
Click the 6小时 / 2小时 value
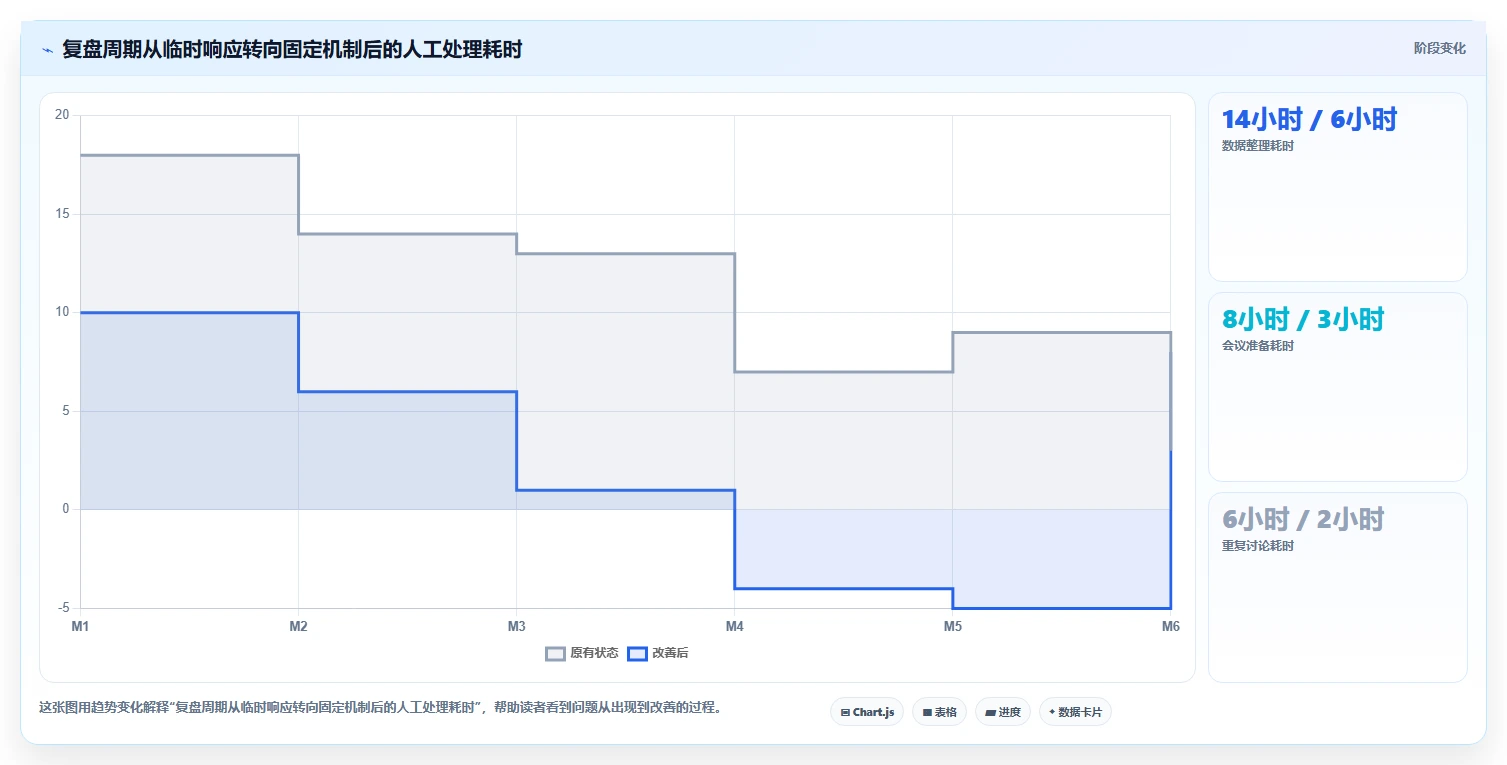[x=1303, y=520]
